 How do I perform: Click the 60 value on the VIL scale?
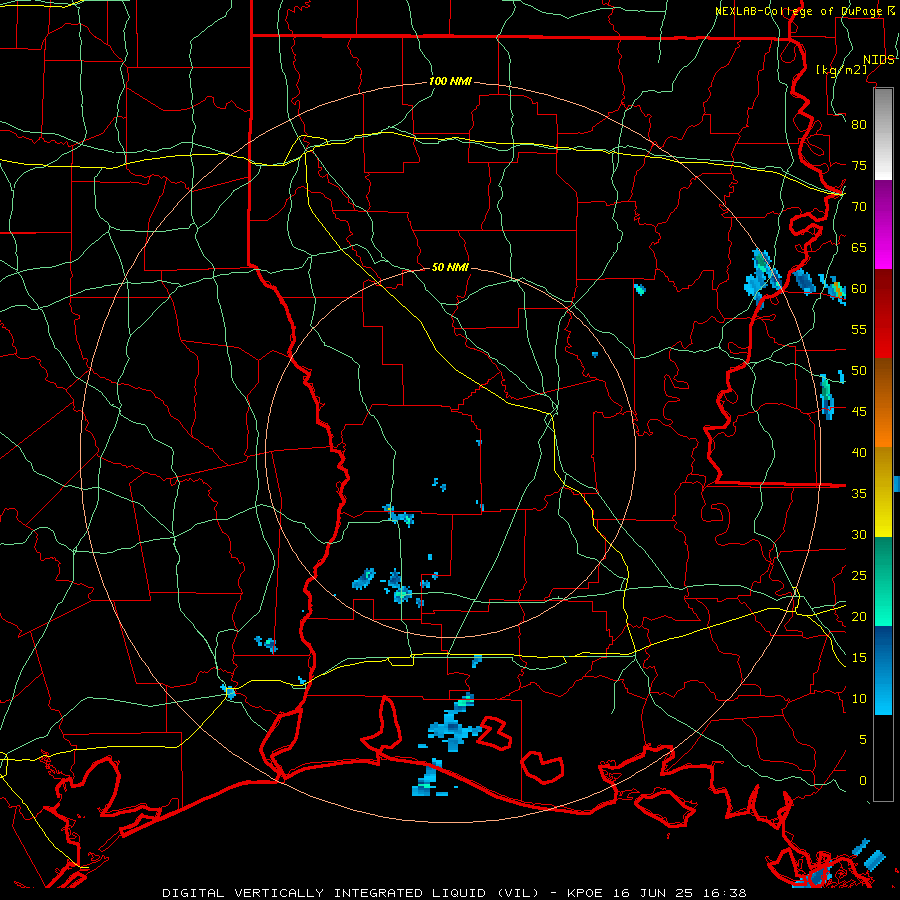859,289
